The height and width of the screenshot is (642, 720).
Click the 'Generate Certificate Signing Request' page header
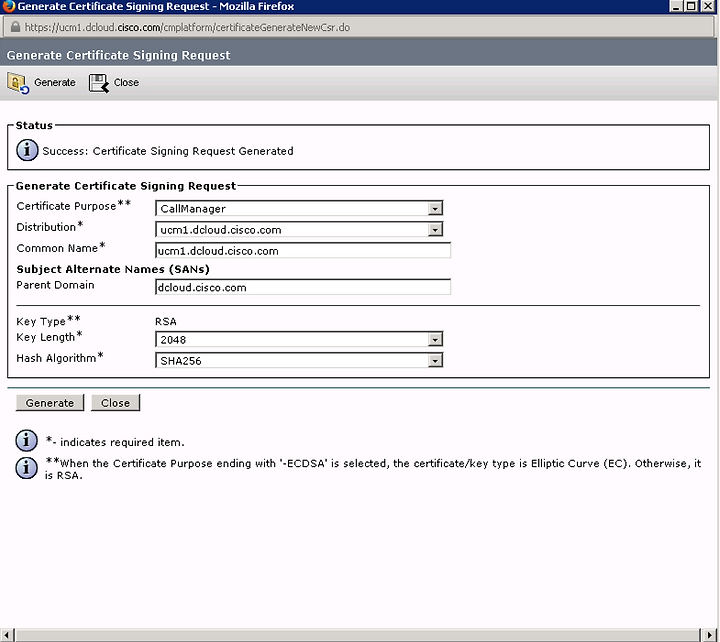click(118, 55)
